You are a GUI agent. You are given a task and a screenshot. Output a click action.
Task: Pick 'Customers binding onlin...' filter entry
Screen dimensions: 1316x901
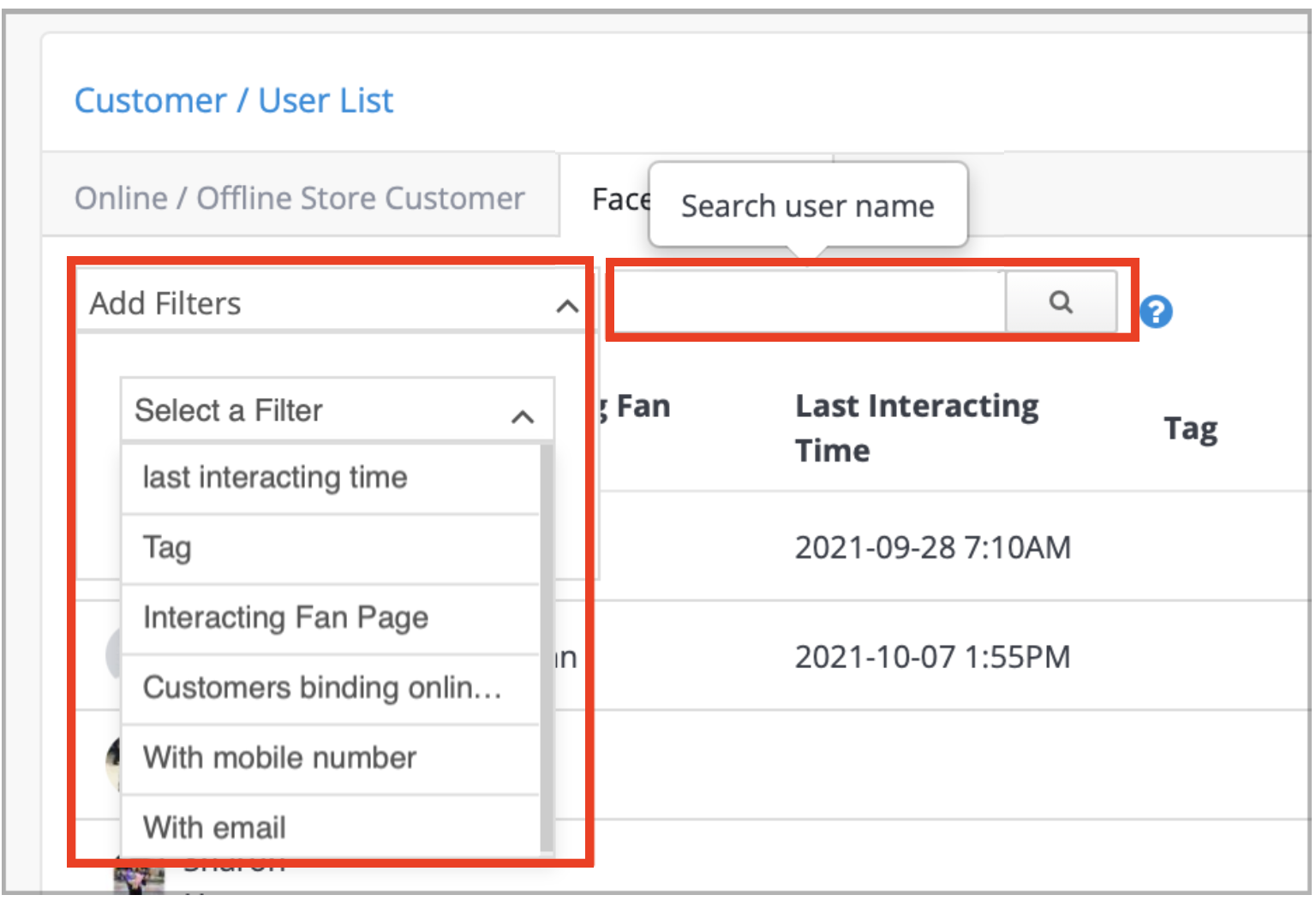click(324, 688)
